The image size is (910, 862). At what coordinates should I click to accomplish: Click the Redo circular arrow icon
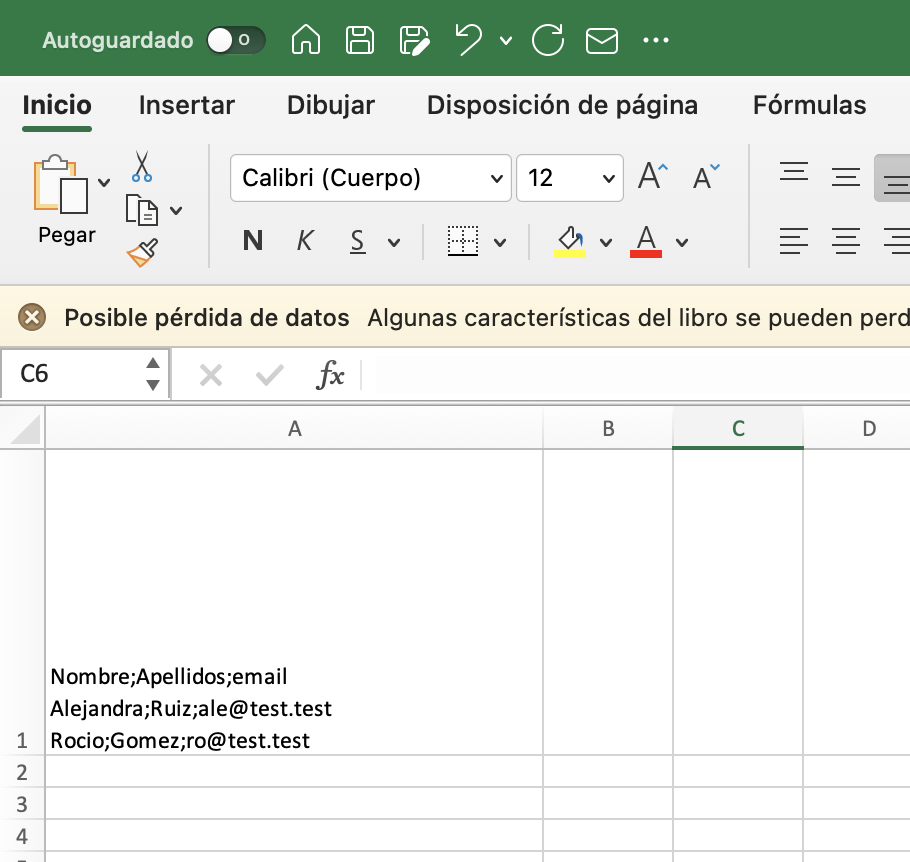pyautogui.click(x=547, y=40)
